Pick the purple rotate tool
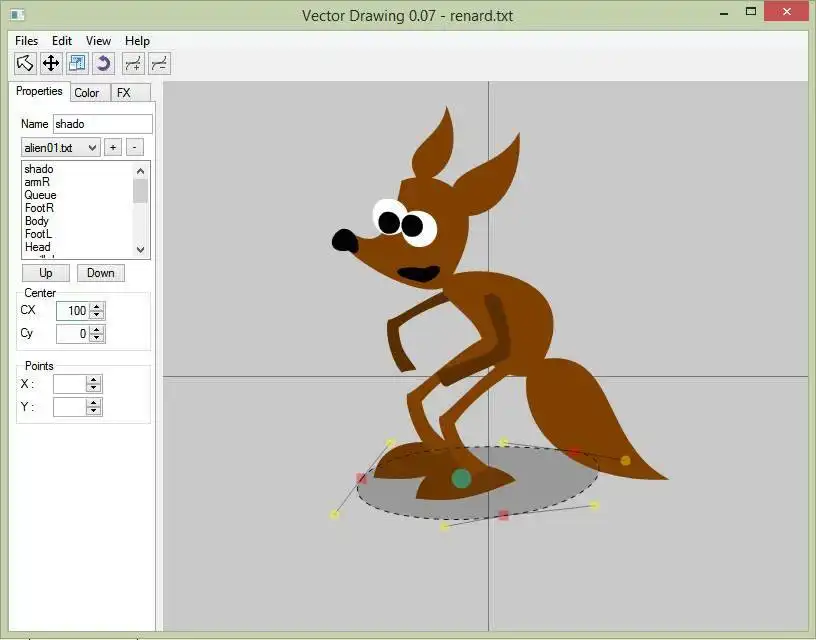This screenshot has height=640, width=816. point(103,63)
